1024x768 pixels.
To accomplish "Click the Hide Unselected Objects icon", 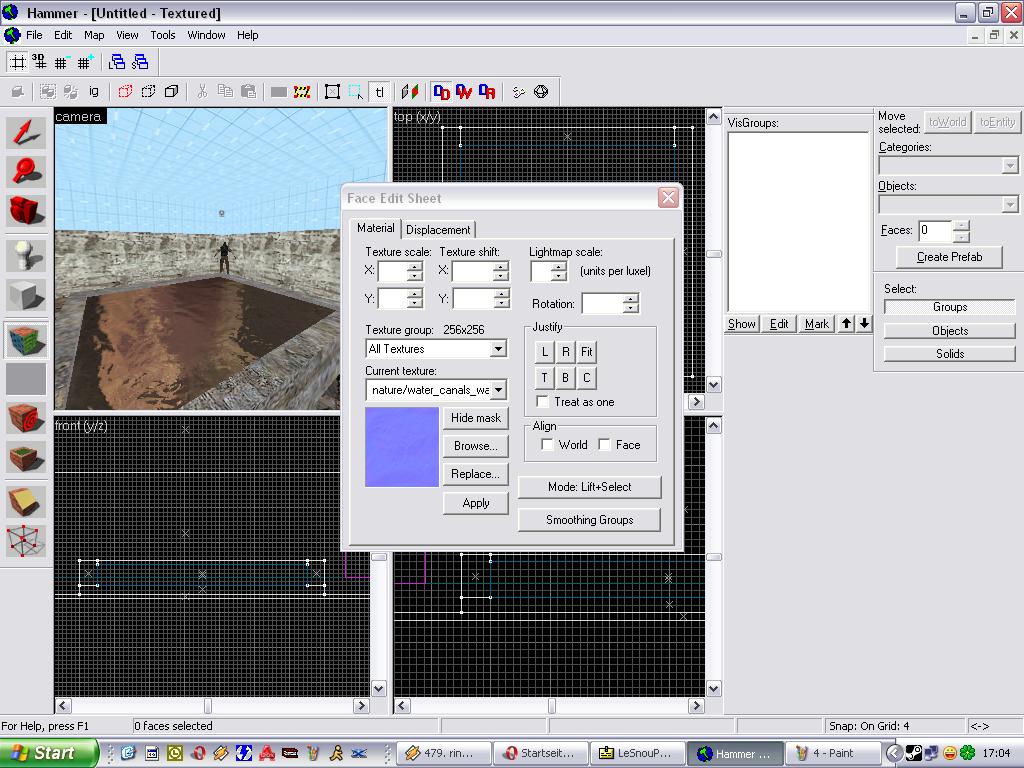I will [x=148, y=91].
